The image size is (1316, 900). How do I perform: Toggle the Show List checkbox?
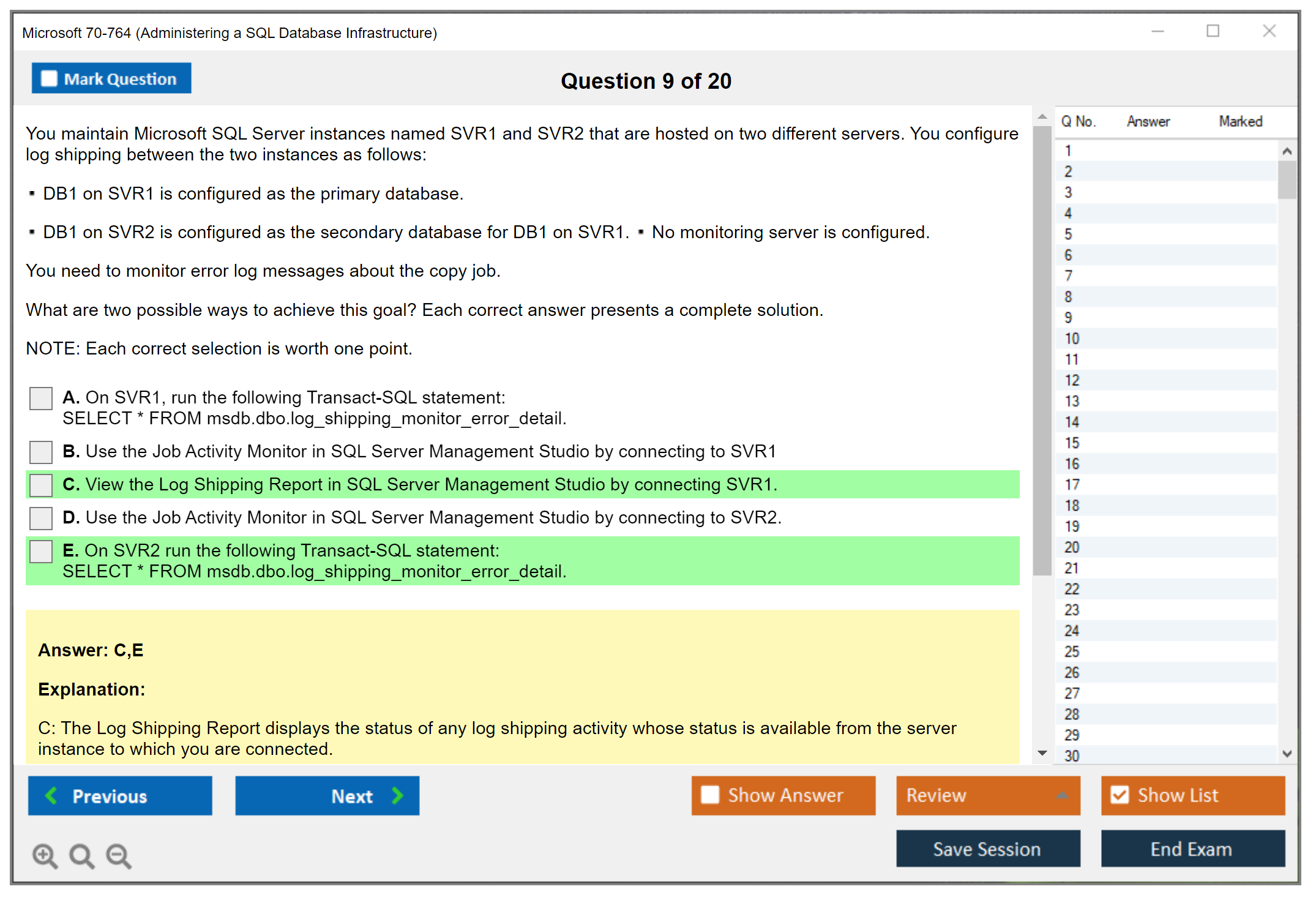click(1120, 795)
